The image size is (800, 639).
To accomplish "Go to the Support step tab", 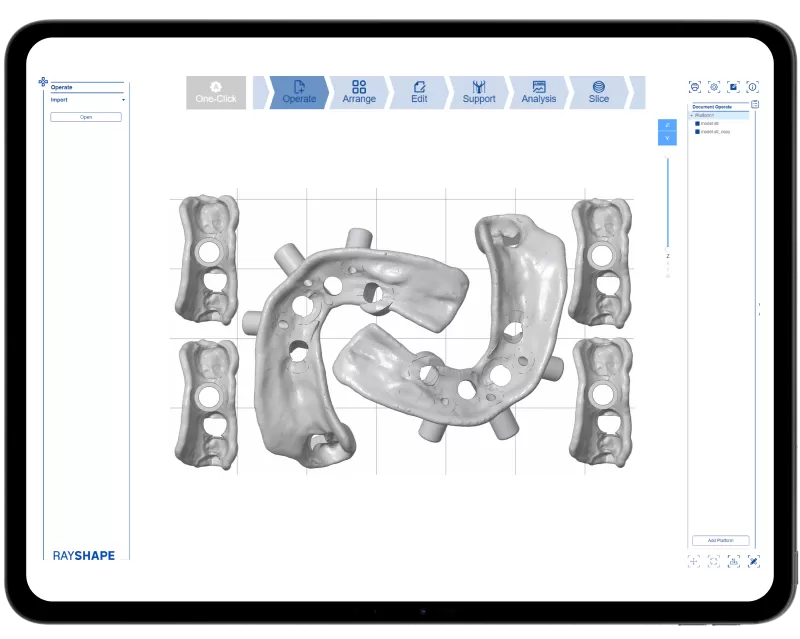I will [x=479, y=92].
